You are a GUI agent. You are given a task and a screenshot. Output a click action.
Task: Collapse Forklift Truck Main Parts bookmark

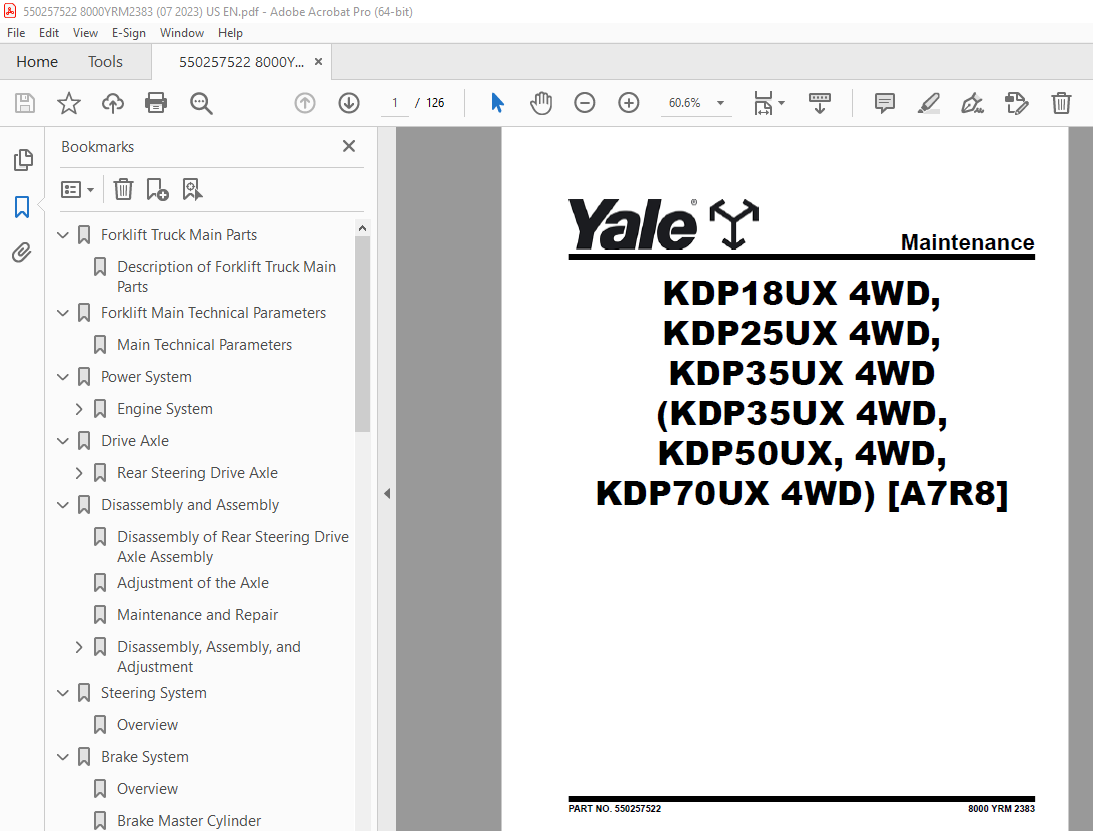[63, 235]
